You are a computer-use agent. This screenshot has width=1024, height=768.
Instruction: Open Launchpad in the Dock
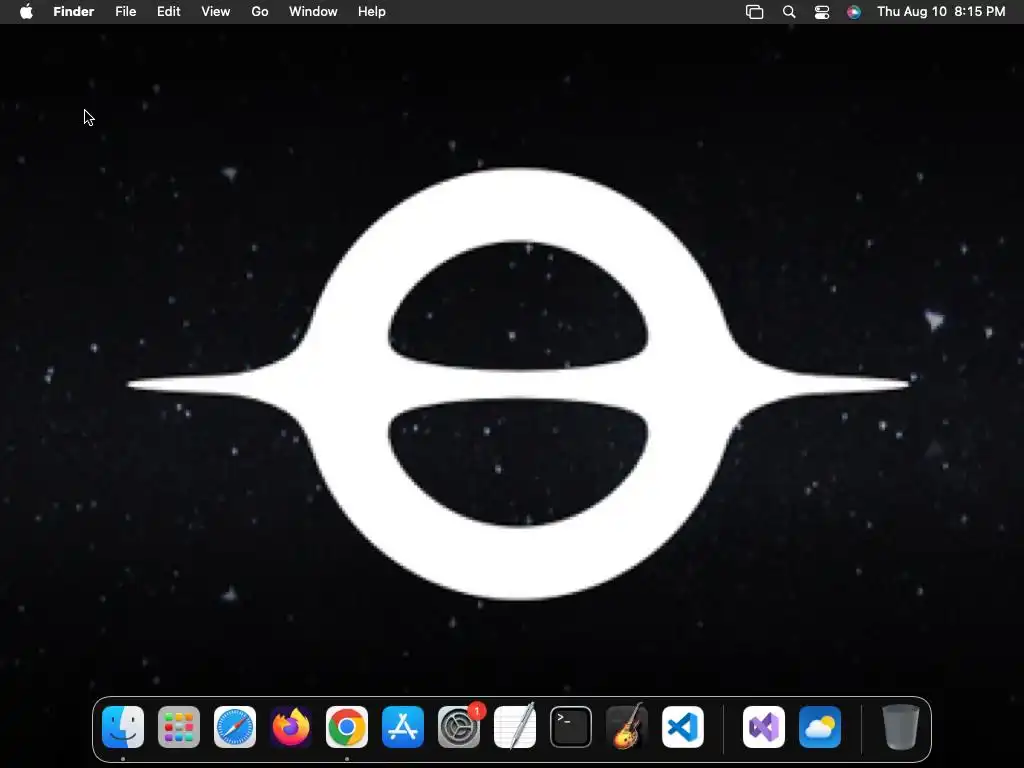(179, 727)
